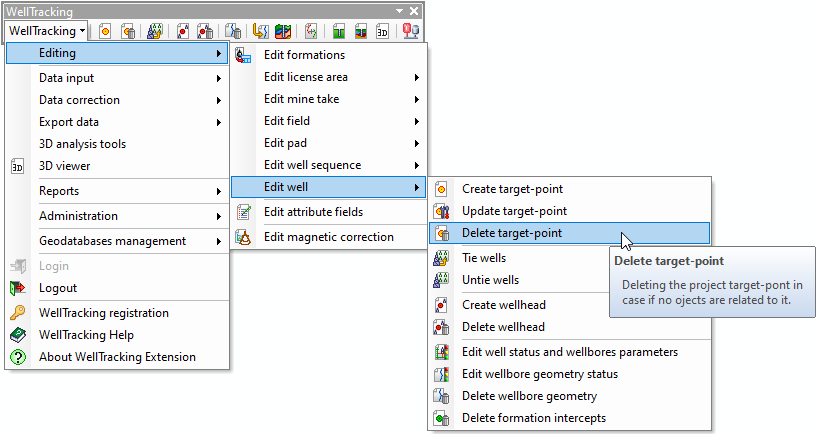Click Create wellhead icon in the toolbar
819x434 pixels.
pyautogui.click(x=182, y=31)
